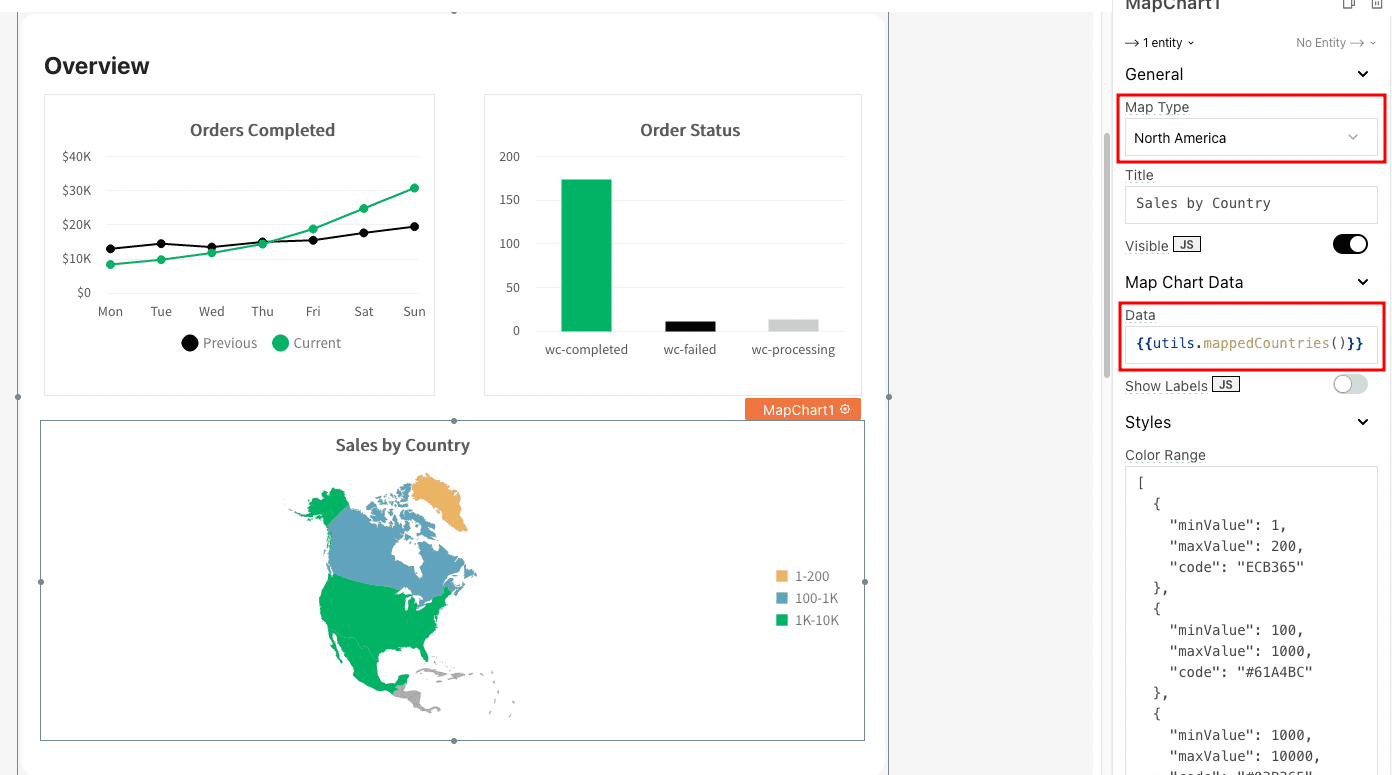Click the orange 1-200 legend swatch
Image resolution: width=1392 pixels, height=775 pixels.
782,576
